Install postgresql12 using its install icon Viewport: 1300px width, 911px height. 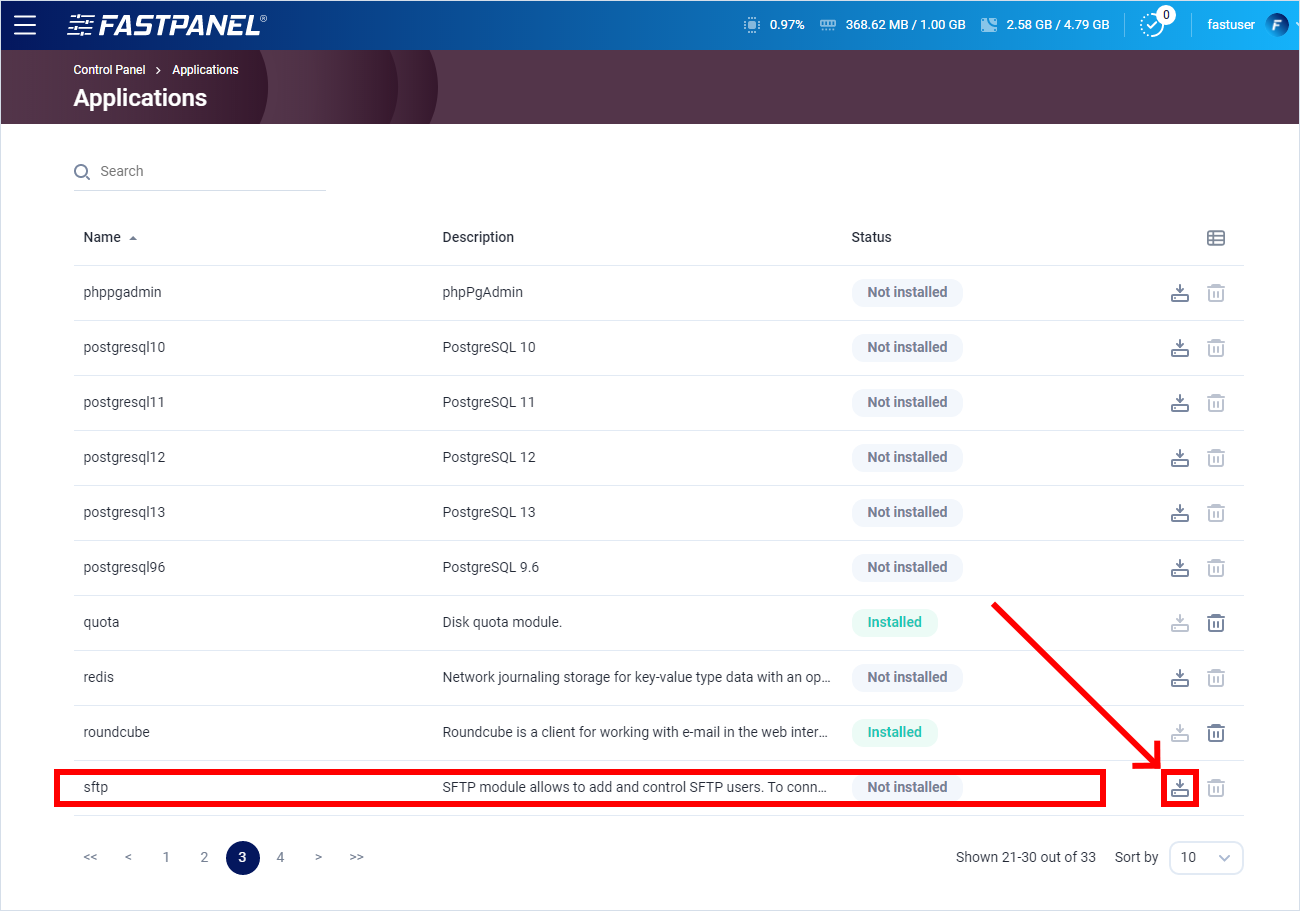tap(1180, 458)
